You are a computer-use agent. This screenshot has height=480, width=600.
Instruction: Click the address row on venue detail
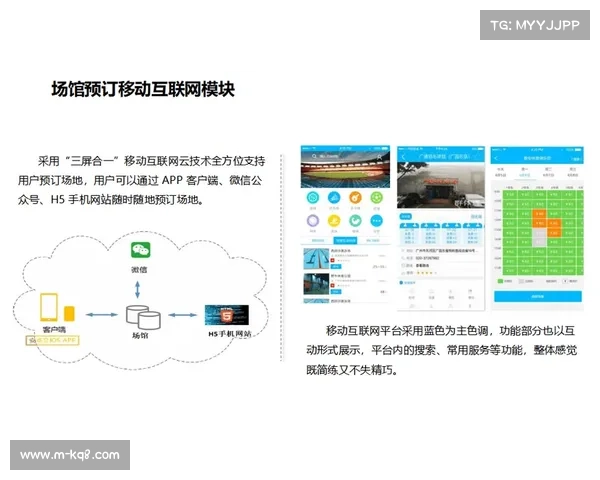[x=441, y=251]
